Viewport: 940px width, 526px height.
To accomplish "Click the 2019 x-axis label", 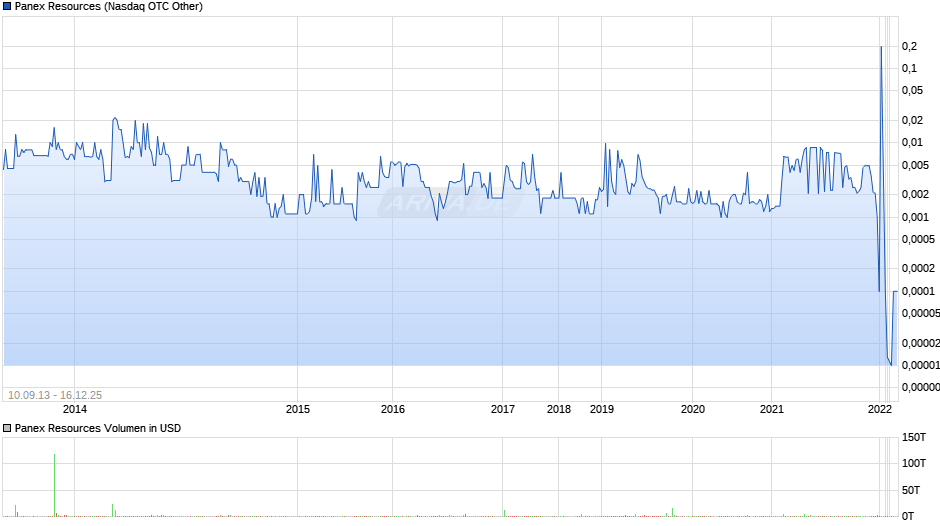I will [x=602, y=409].
